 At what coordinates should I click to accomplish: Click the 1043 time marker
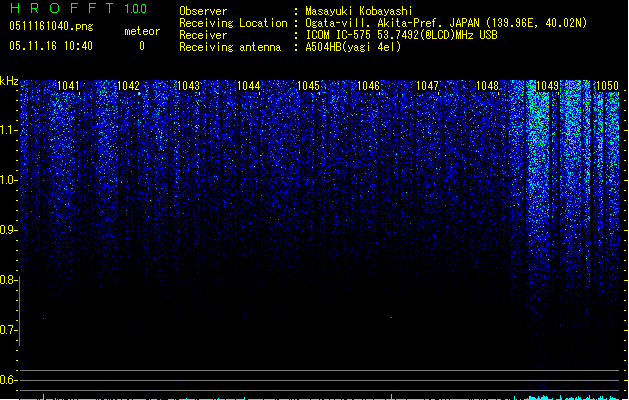(x=189, y=86)
